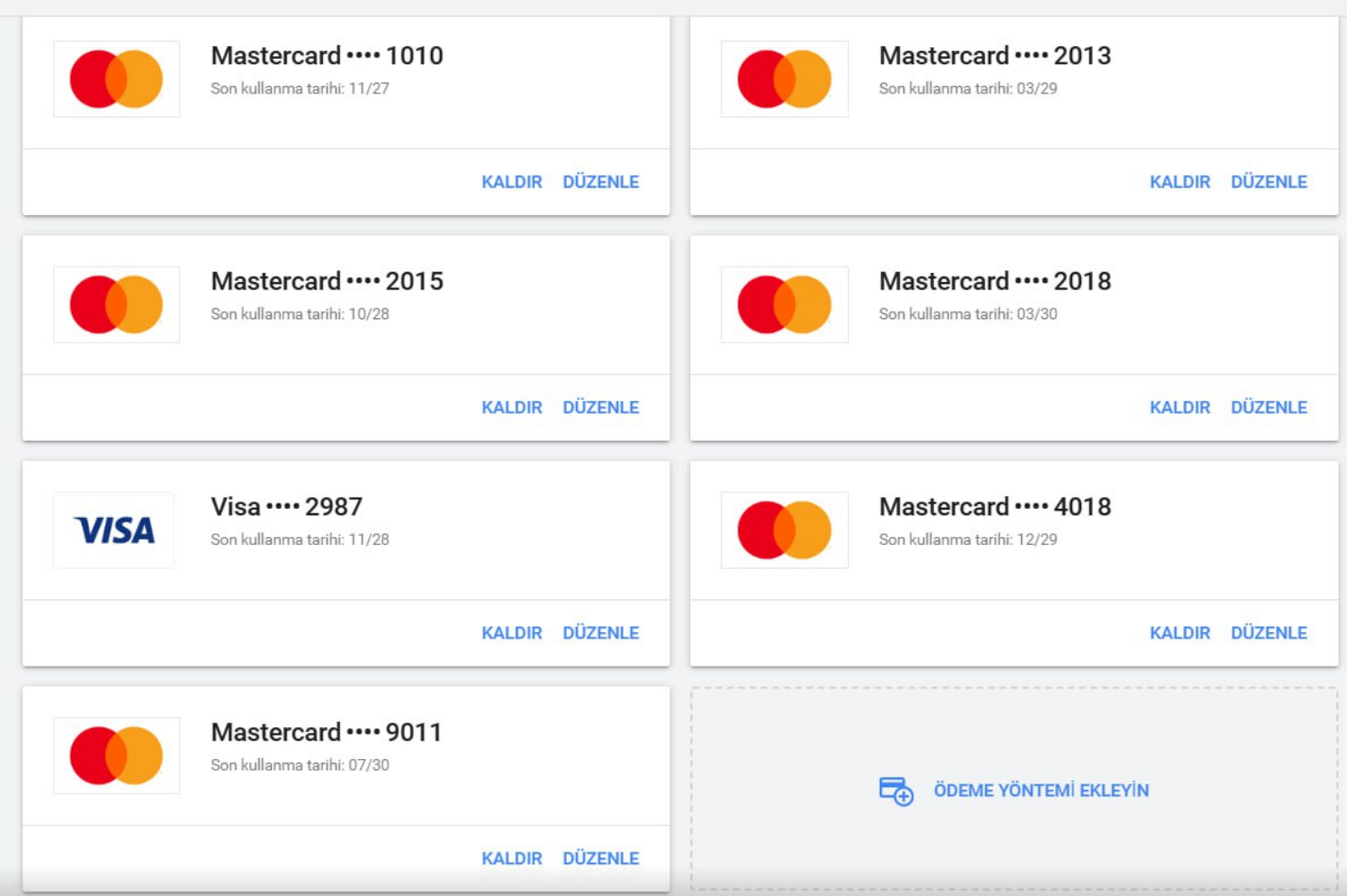Screen dimensions: 1347x896
Task: Click the add-card icon beside Ödeme Yöntemi Ekleyin
Action: pyautogui.click(x=896, y=791)
